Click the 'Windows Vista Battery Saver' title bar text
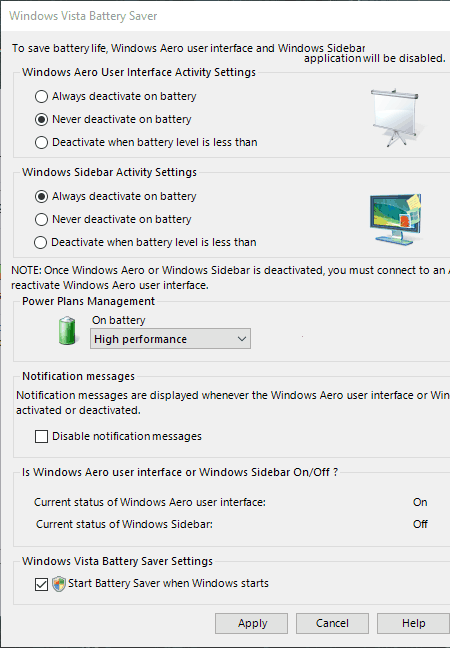450x648 pixels. click(83, 16)
